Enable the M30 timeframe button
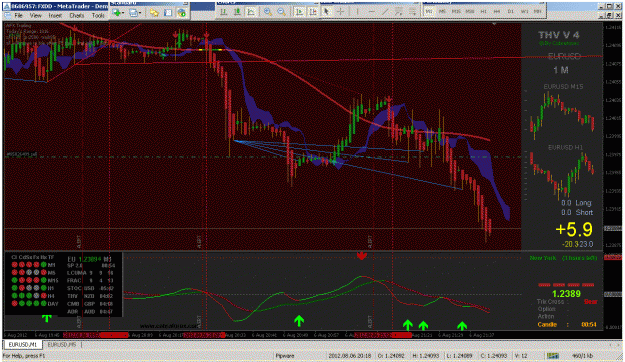Screen dimensions: 625x362 pos(470,12)
